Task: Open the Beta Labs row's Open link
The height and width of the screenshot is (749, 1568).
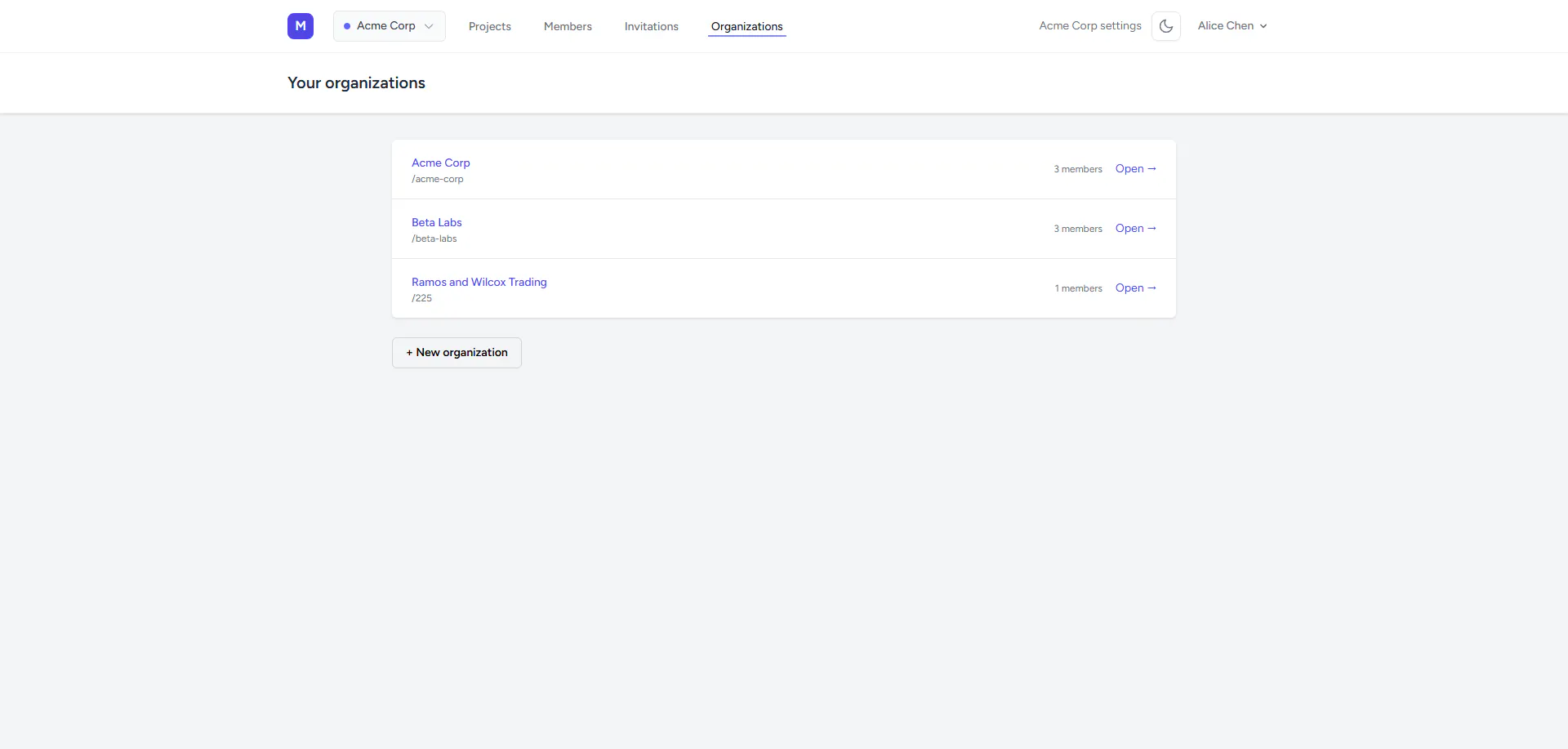Action: coord(1136,229)
